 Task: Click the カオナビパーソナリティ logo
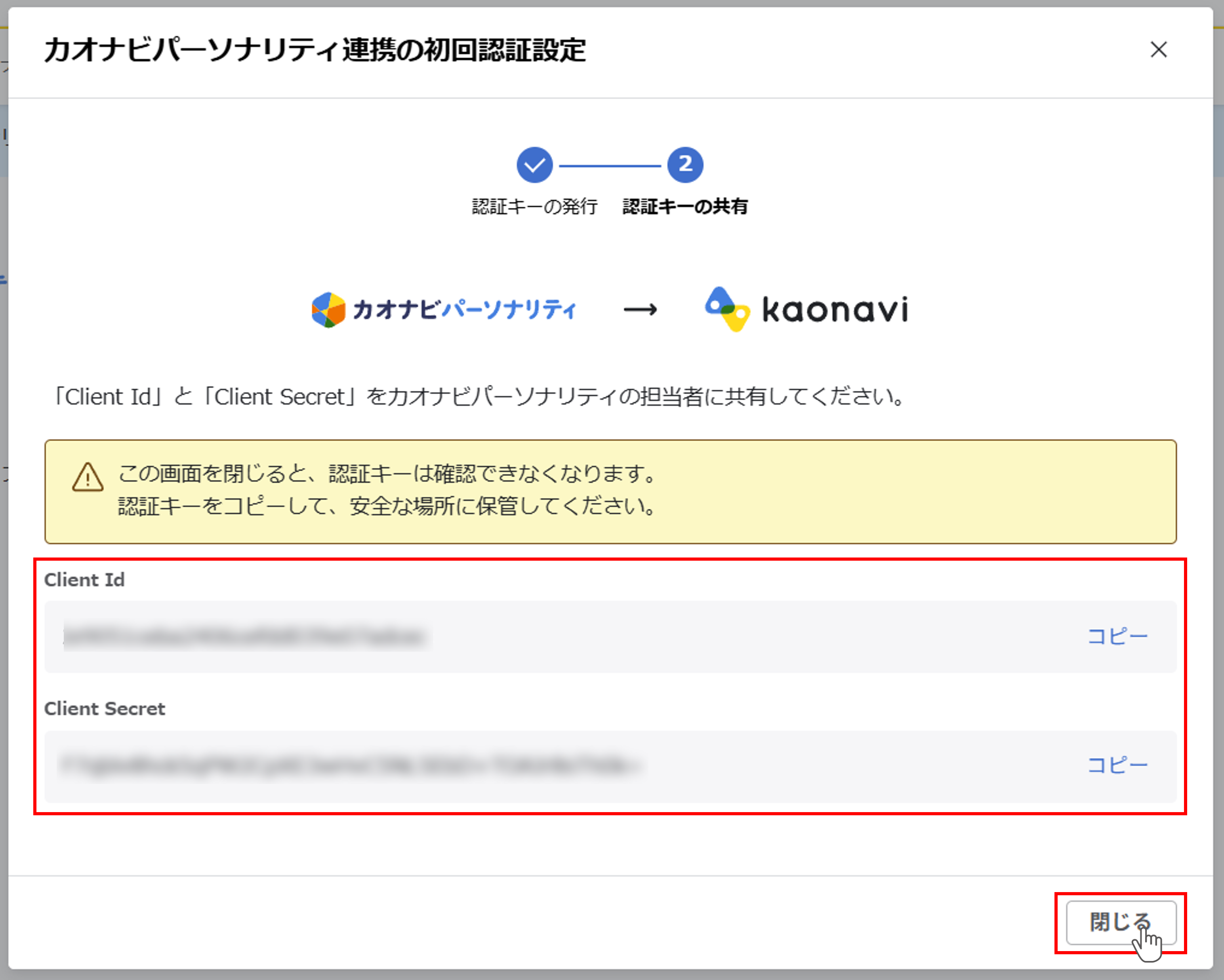[x=444, y=310]
